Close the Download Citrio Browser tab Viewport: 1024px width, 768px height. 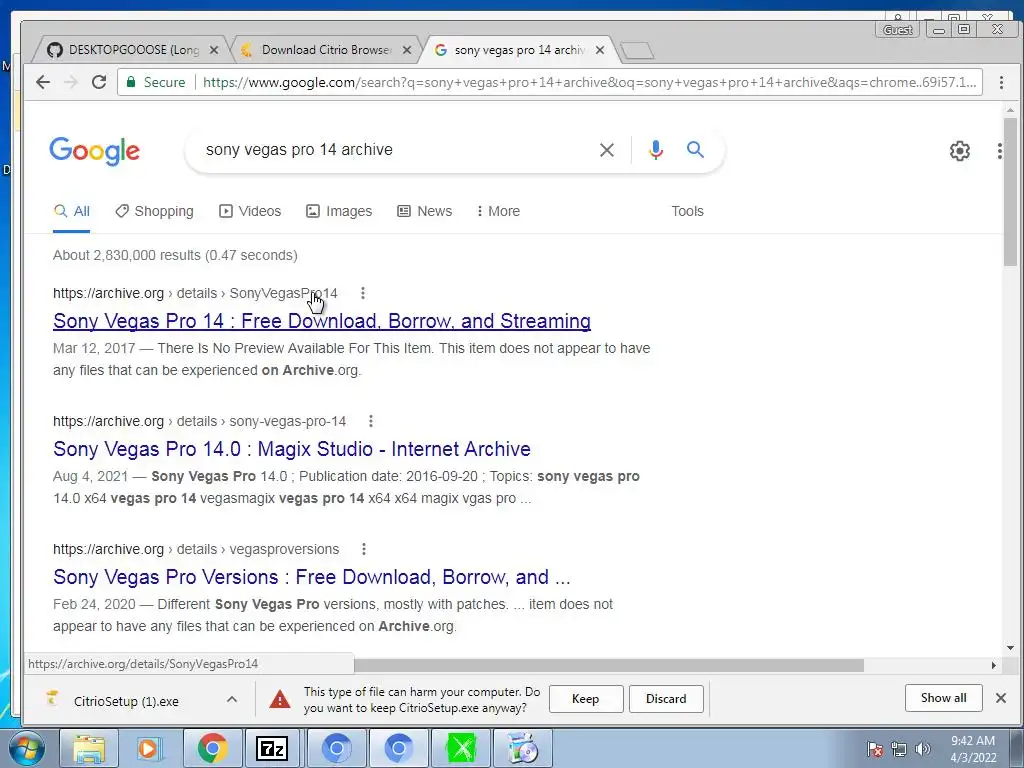[407, 50]
